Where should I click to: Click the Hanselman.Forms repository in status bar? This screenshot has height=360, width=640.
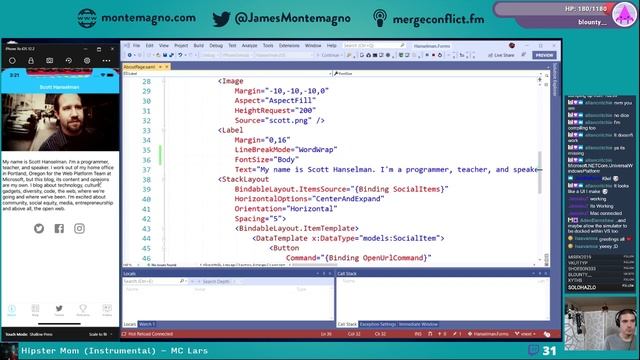tap(489, 334)
